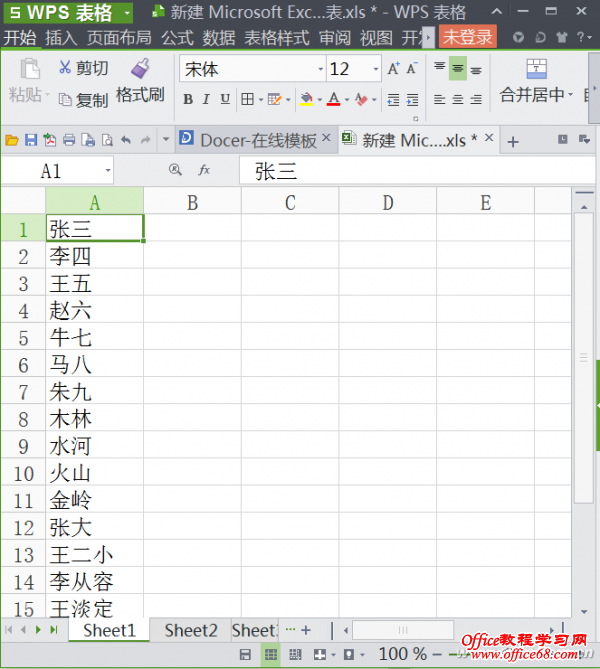Open the WPS 表格 application menu dropdown
This screenshot has width=600, height=669.
pyautogui.click(x=127, y=13)
